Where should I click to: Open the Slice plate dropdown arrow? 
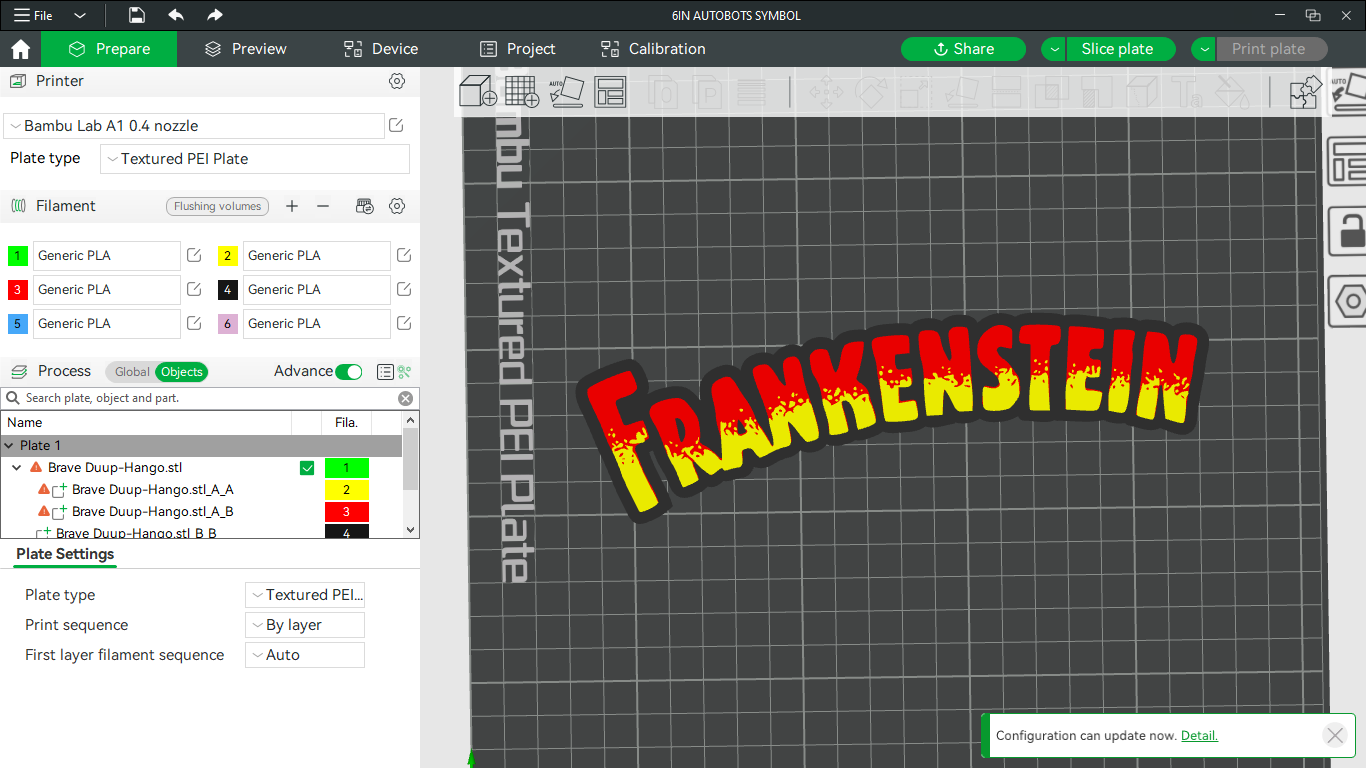(x=1055, y=49)
